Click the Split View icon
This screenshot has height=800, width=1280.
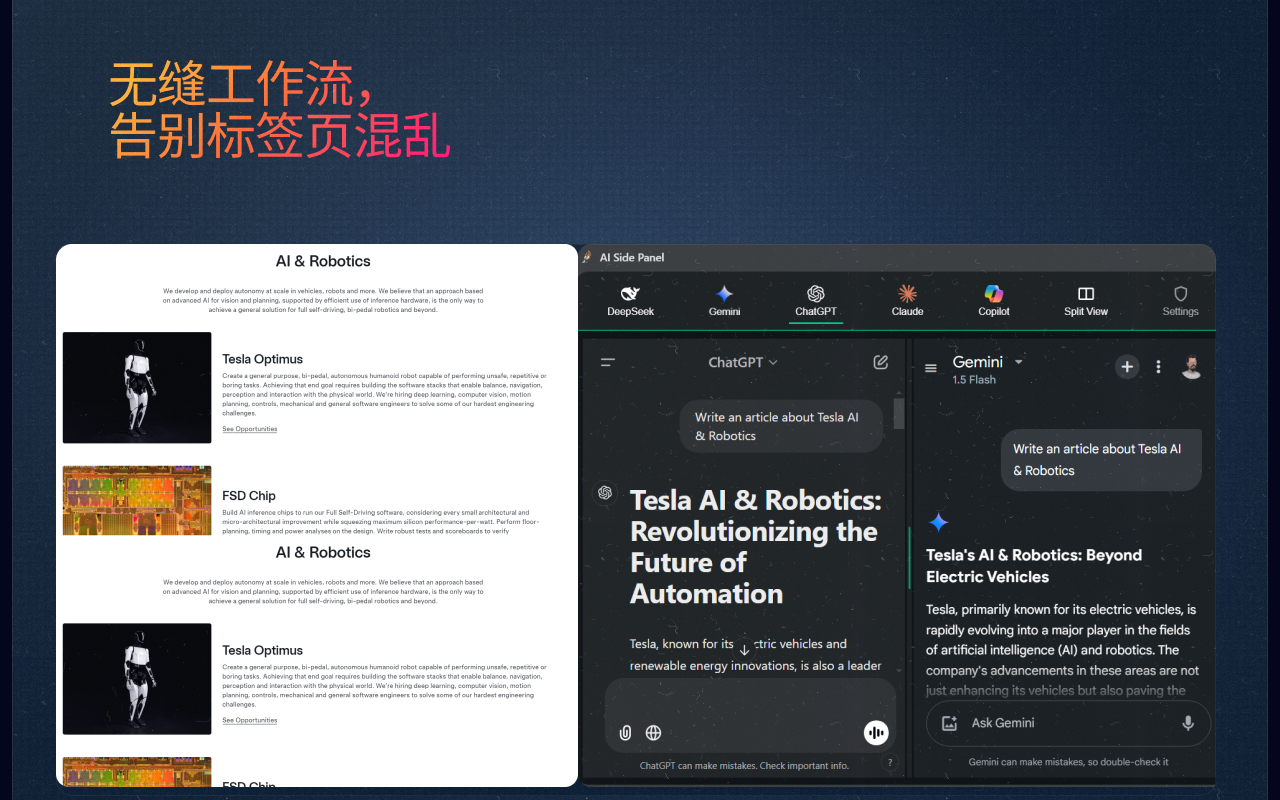(x=1085, y=295)
